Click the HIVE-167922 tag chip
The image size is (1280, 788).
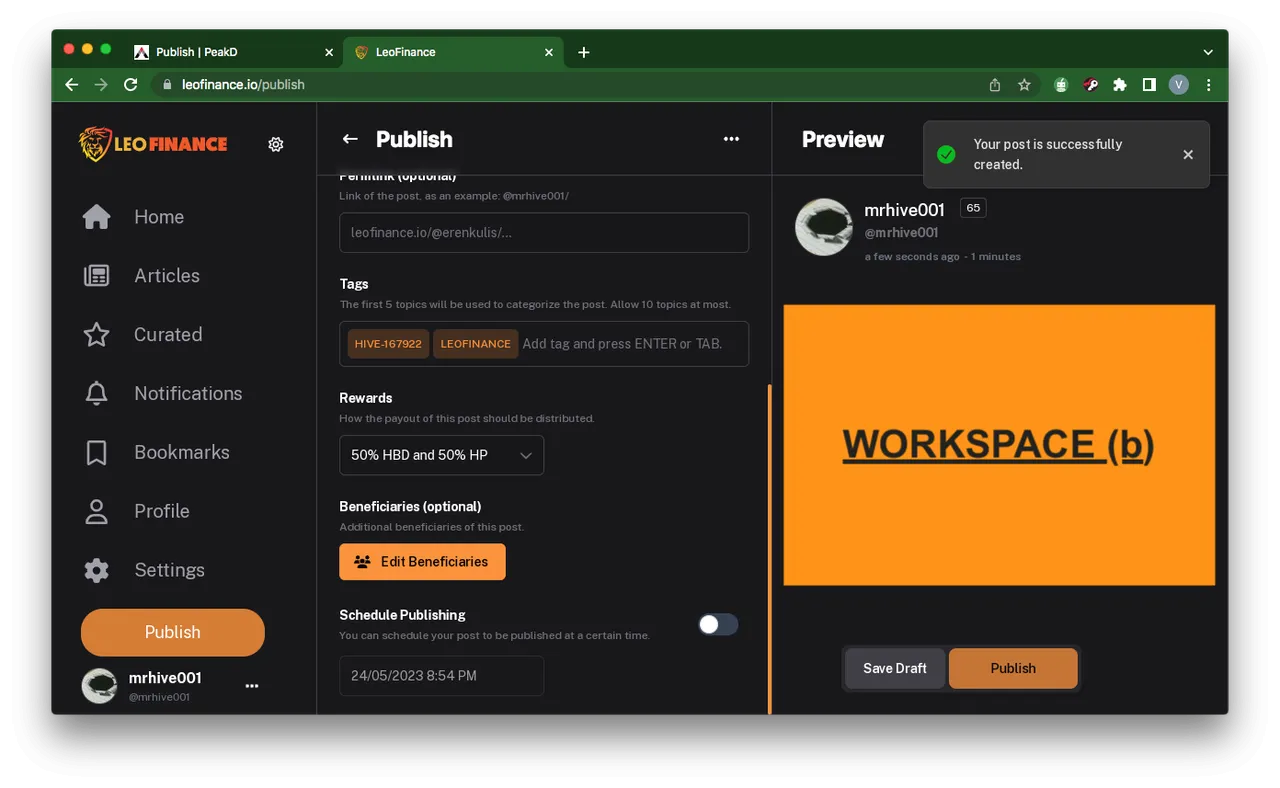tap(388, 344)
